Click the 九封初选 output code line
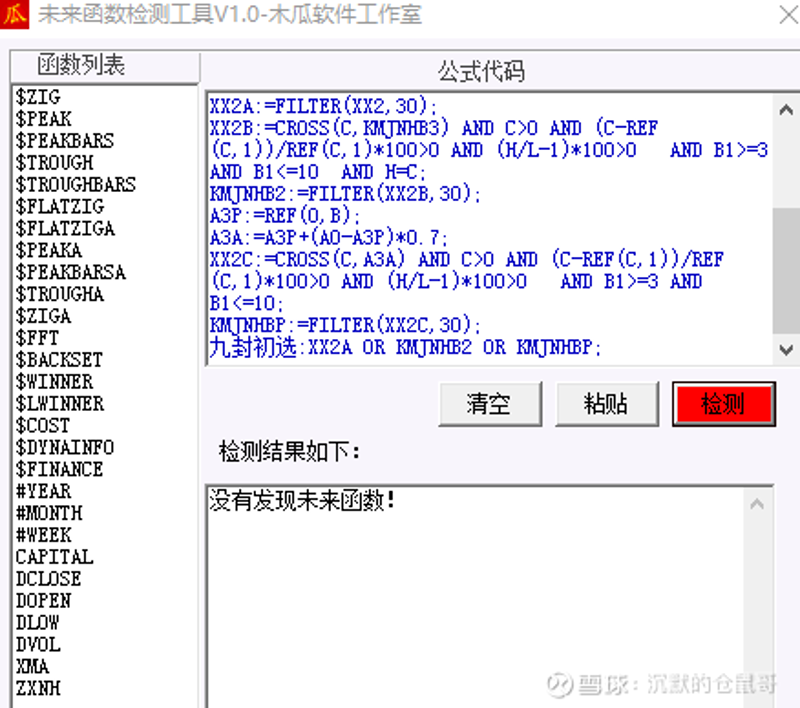The width and height of the screenshot is (800, 708). click(x=406, y=348)
